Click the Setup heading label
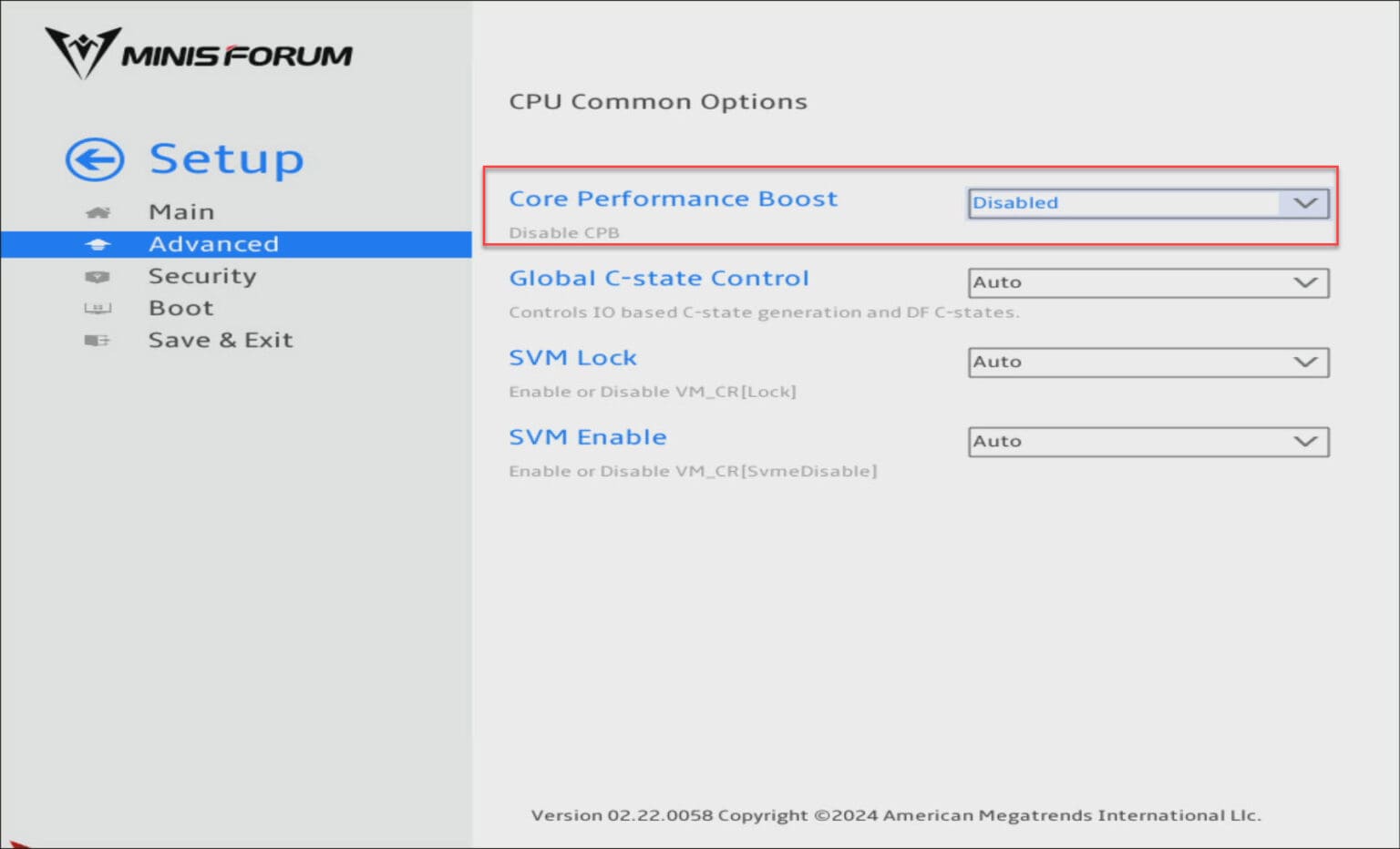The width and height of the screenshot is (1400, 849). pyautogui.click(x=227, y=158)
